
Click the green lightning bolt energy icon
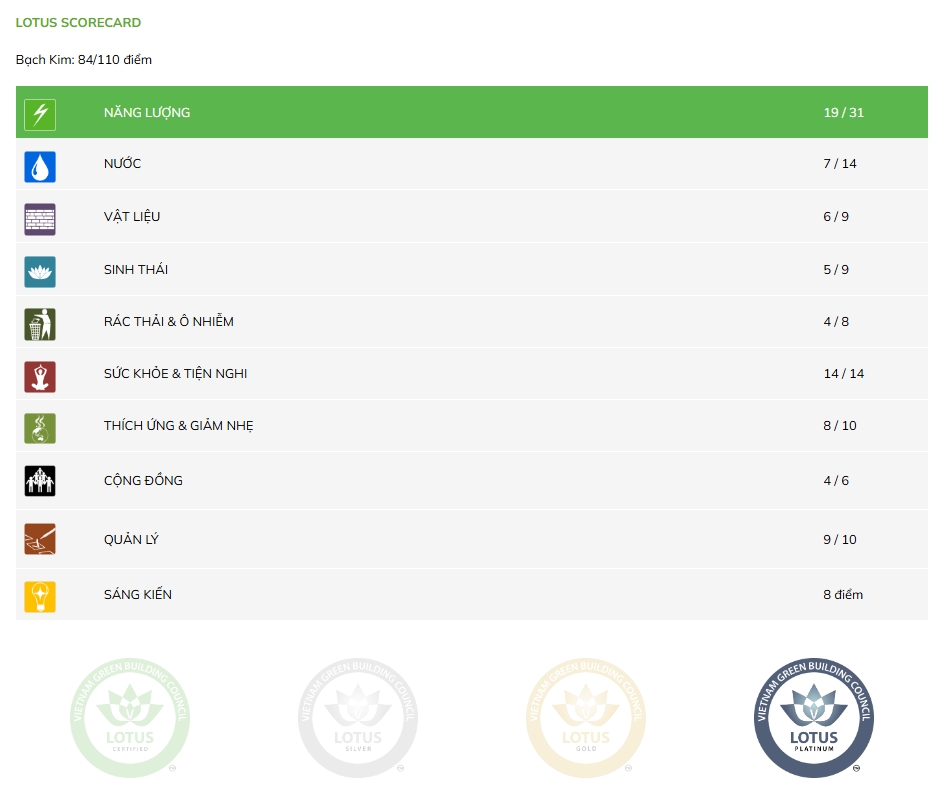[x=40, y=114]
